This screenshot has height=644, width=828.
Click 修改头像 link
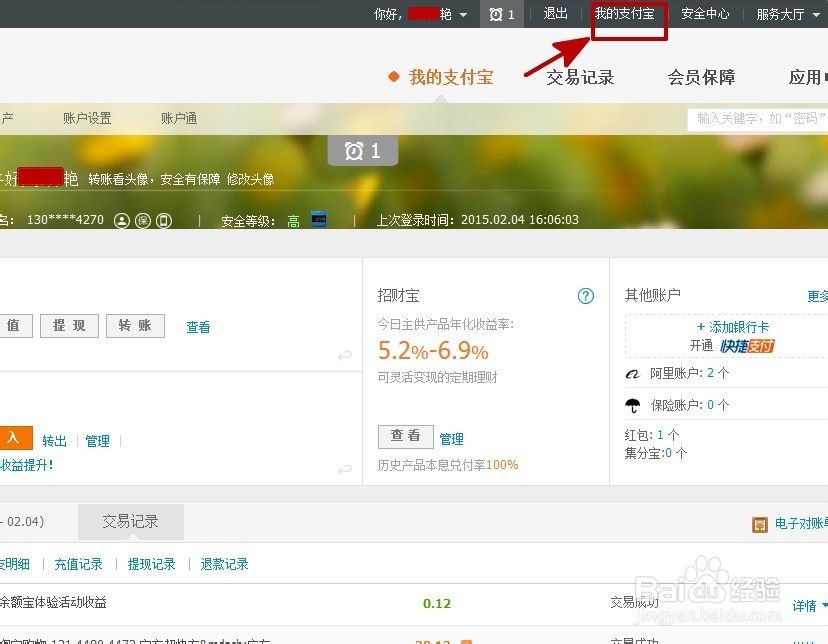point(250,179)
